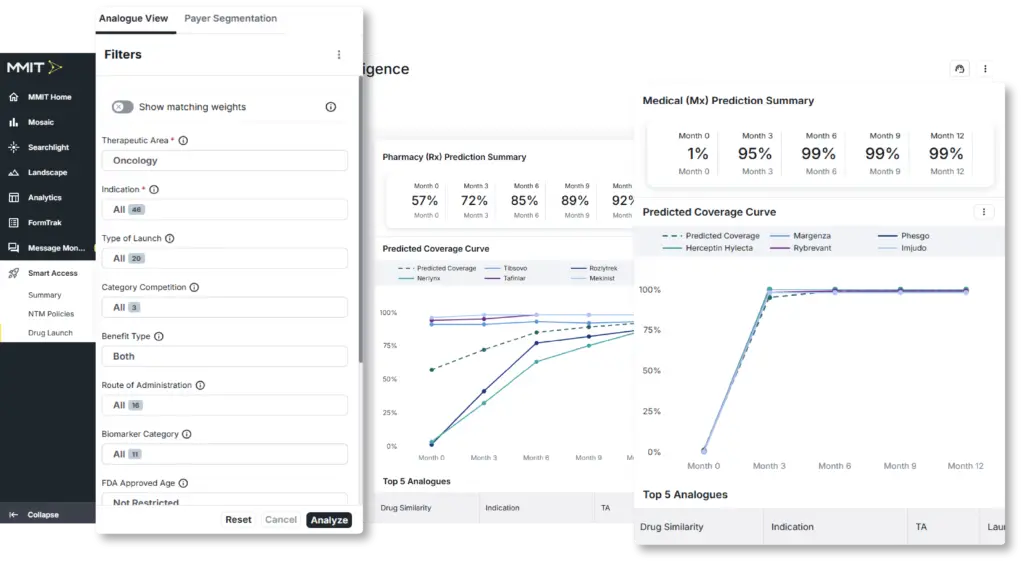Open Mosaic bar chart icon

pos(14,122)
